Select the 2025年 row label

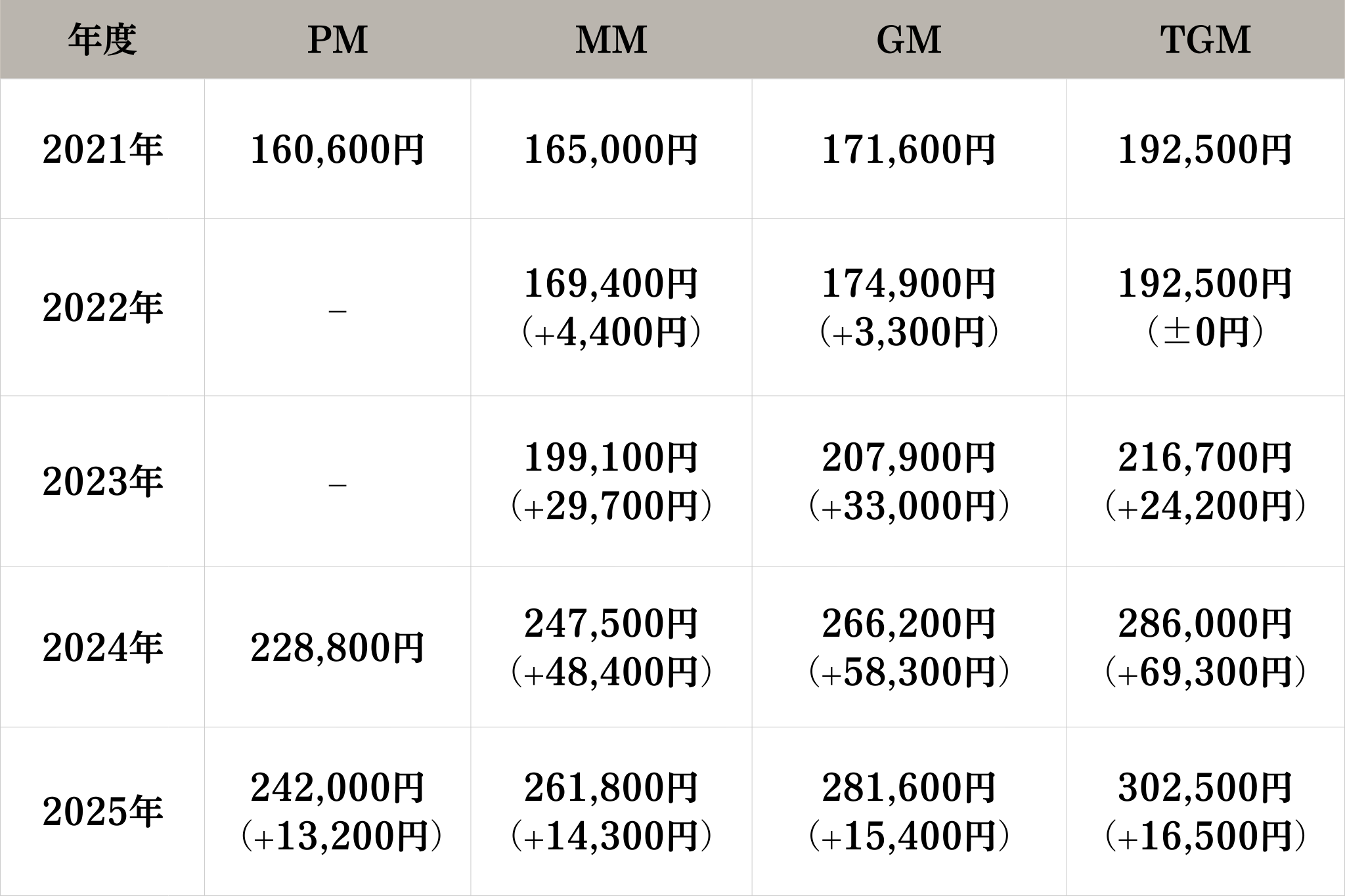point(102,812)
